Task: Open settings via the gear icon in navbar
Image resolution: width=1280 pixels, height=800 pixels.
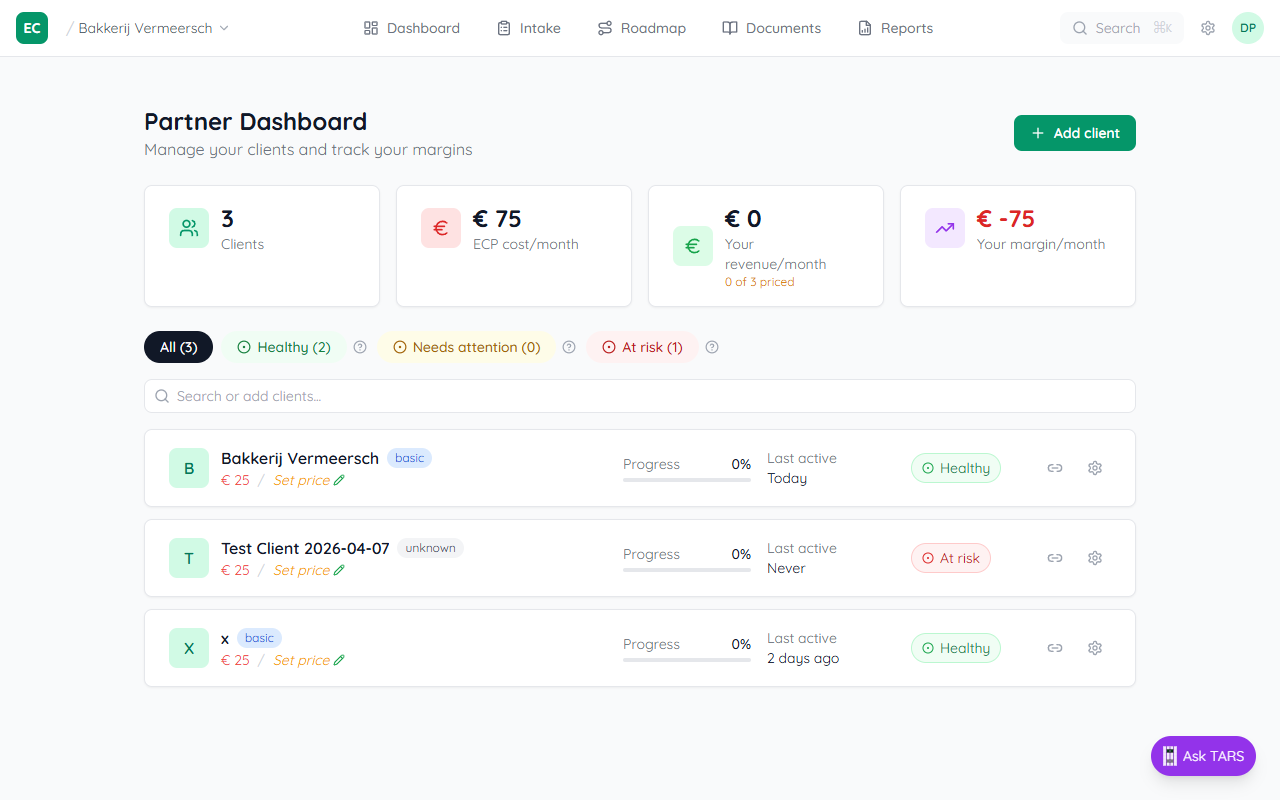Action: [1207, 27]
